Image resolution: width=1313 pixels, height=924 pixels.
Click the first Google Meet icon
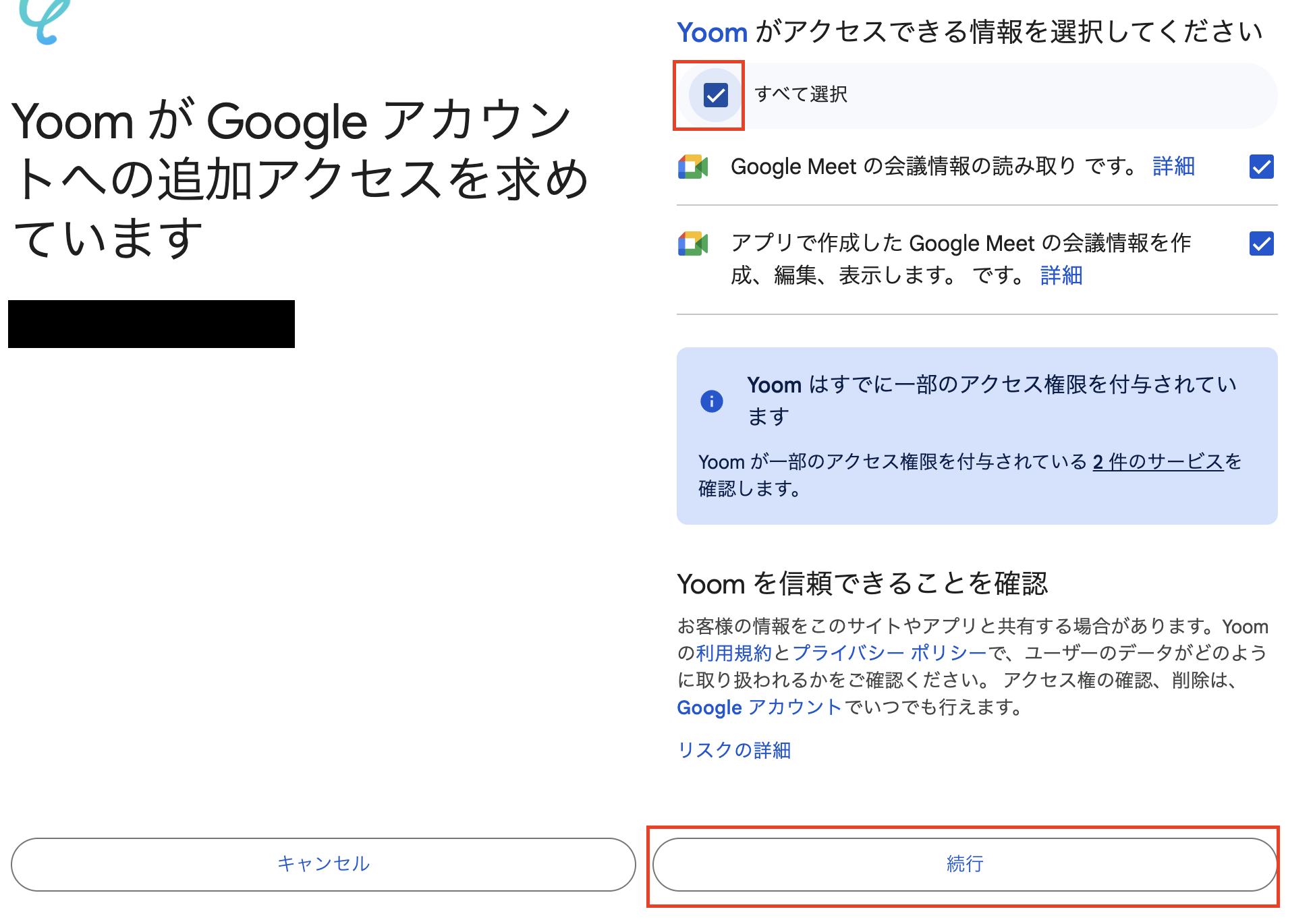[693, 167]
